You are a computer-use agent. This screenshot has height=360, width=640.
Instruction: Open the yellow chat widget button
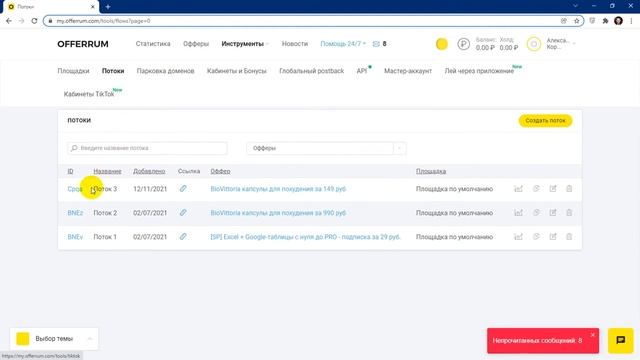point(620,340)
